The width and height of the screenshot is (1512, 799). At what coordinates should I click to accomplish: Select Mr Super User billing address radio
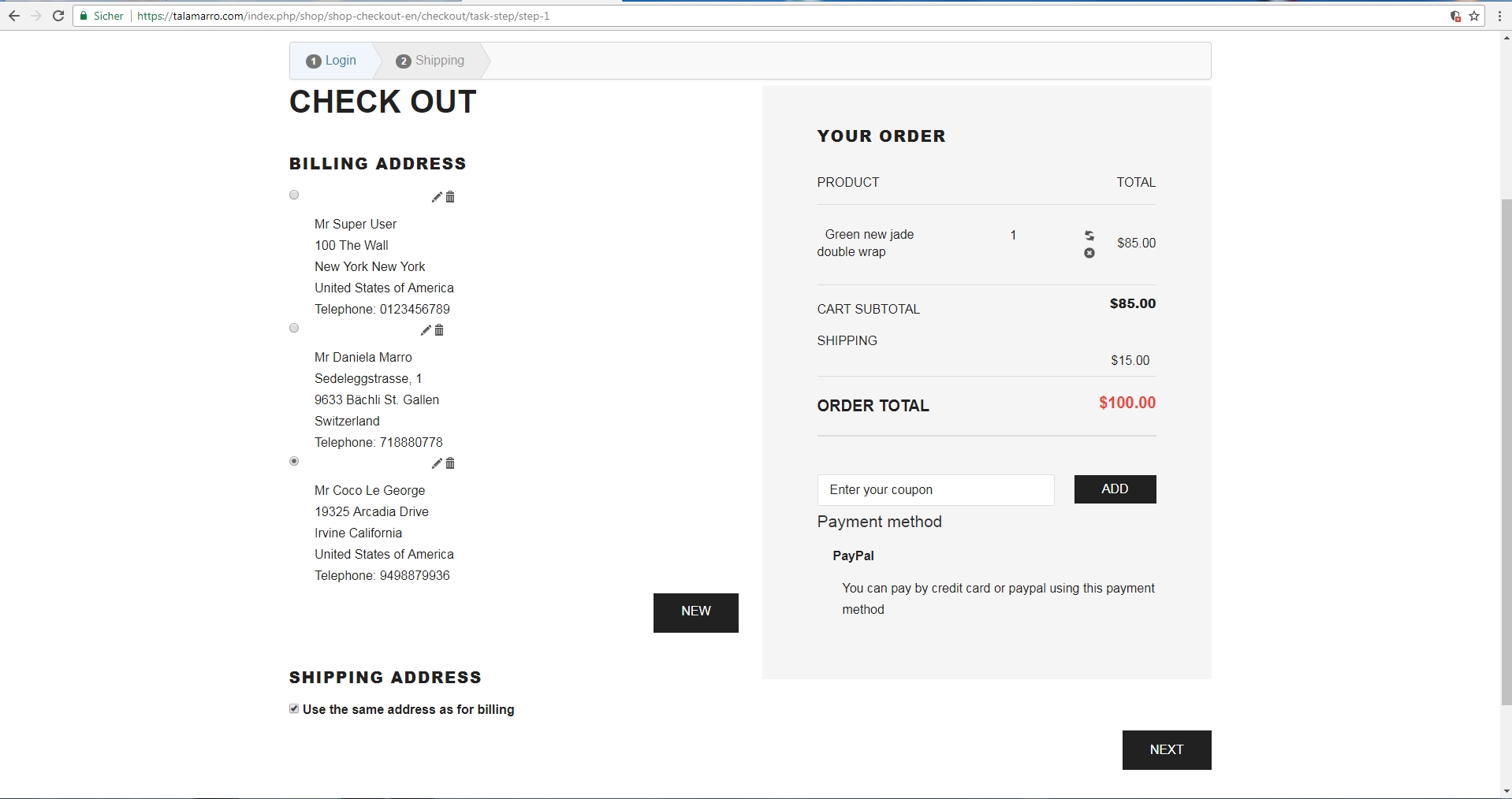click(294, 195)
